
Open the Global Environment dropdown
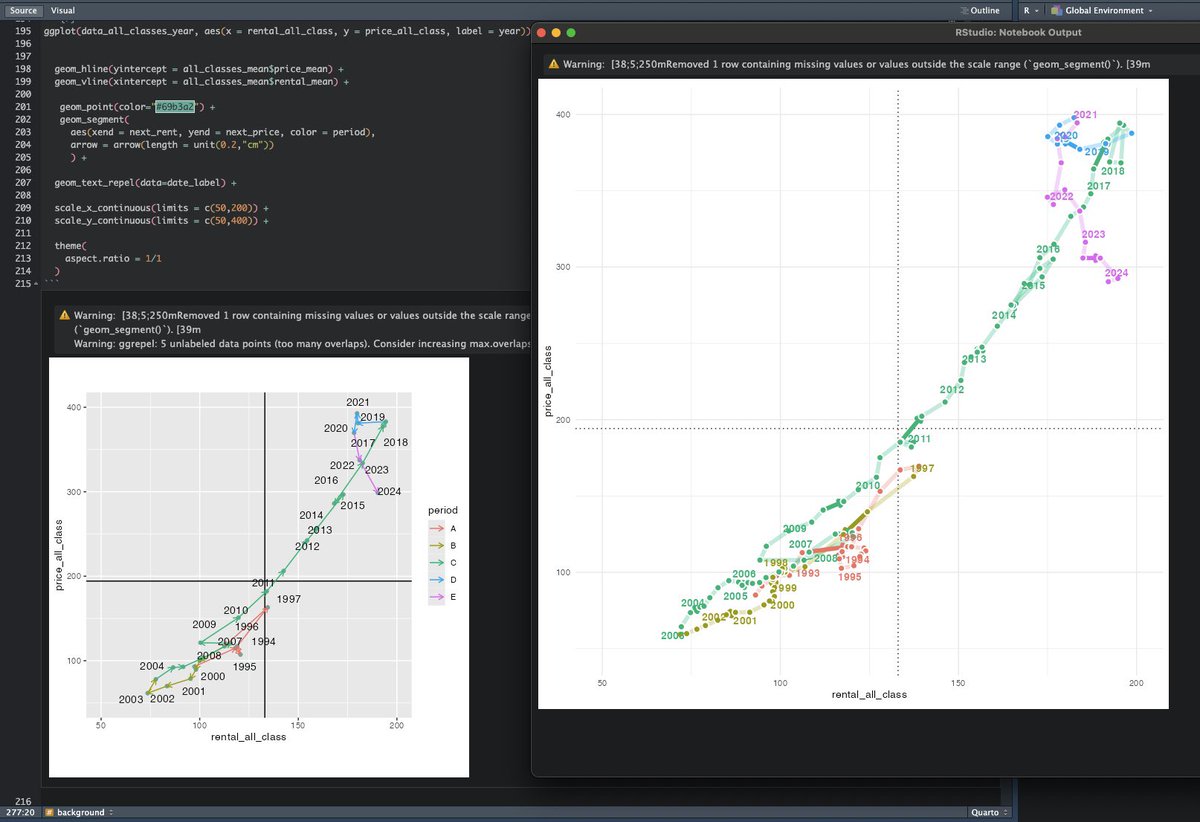click(x=1108, y=10)
